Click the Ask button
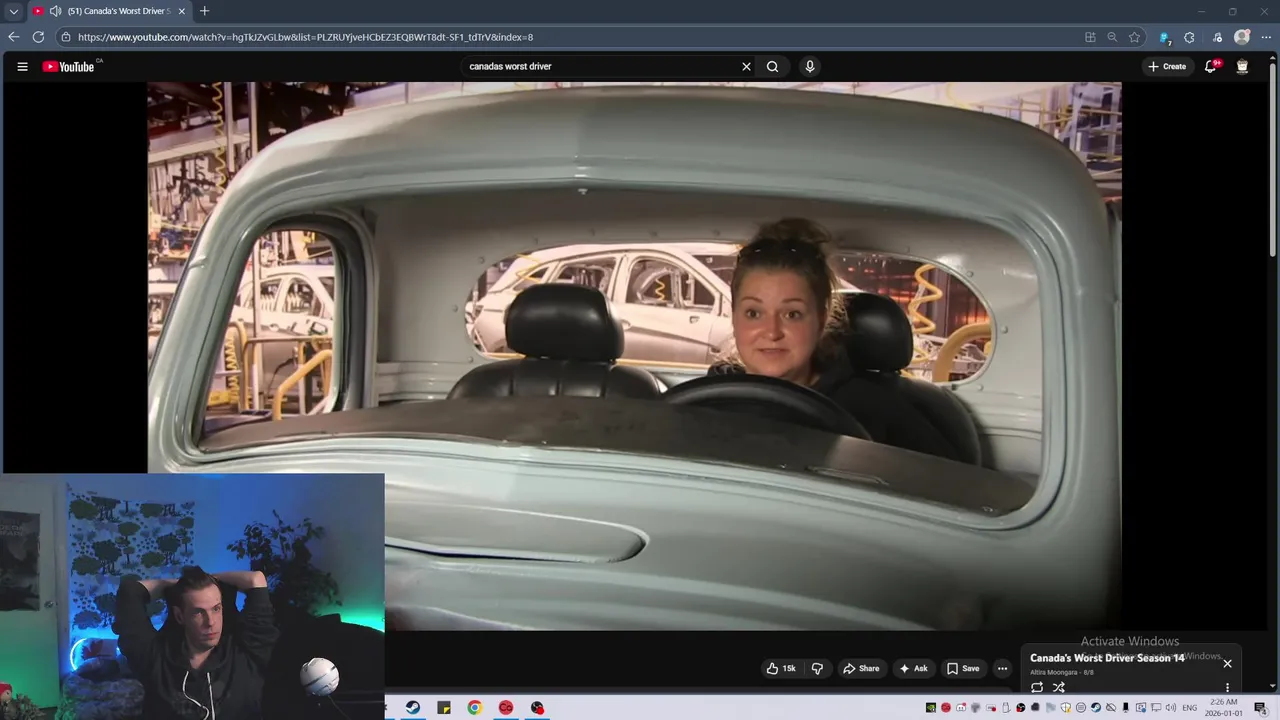1280x720 pixels. [x=913, y=669]
